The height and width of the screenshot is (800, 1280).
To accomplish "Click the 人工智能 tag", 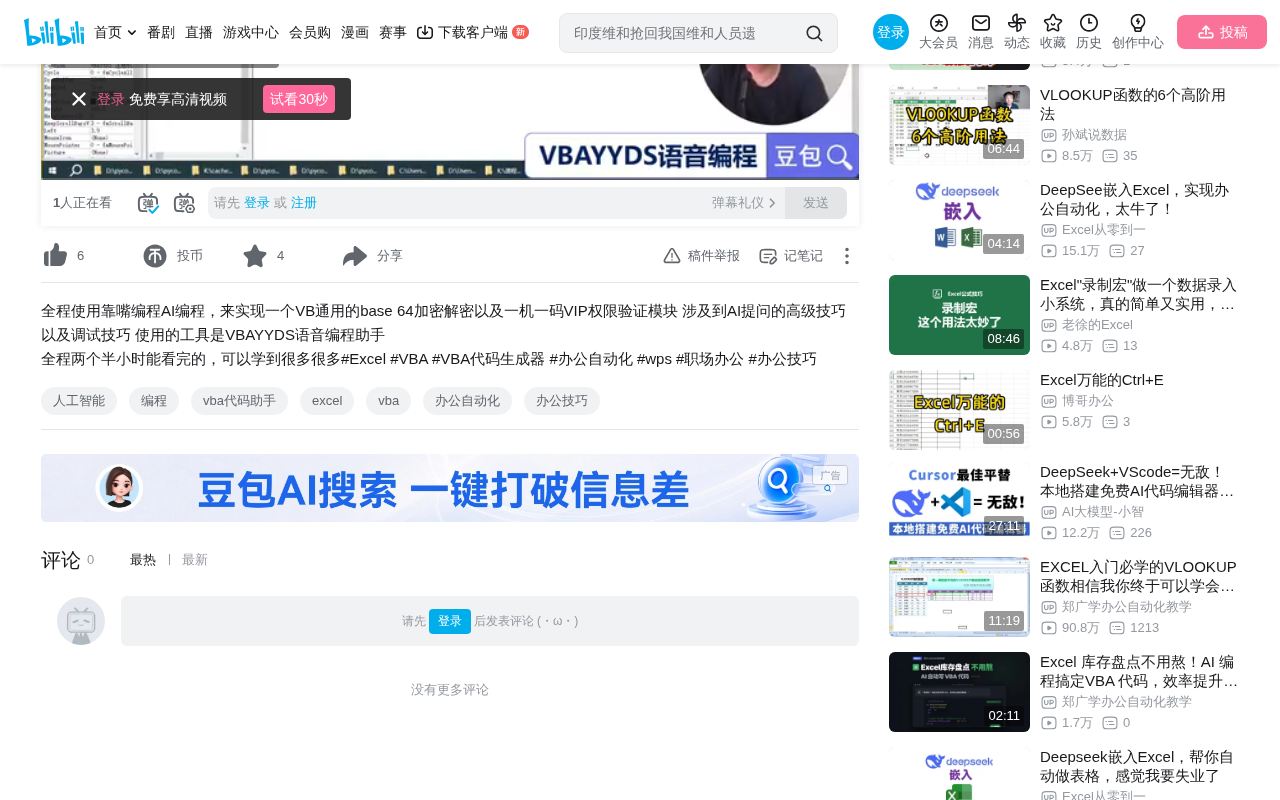I will (x=79, y=401).
